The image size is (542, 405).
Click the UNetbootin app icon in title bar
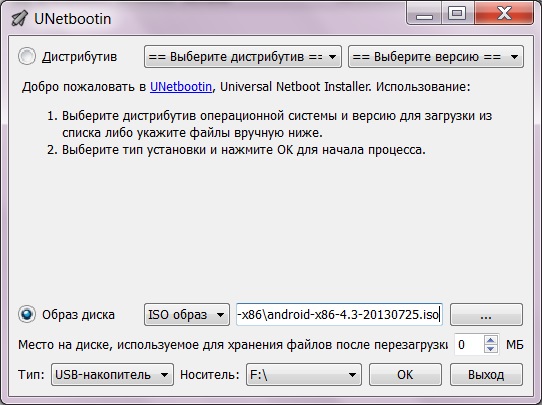coord(19,19)
